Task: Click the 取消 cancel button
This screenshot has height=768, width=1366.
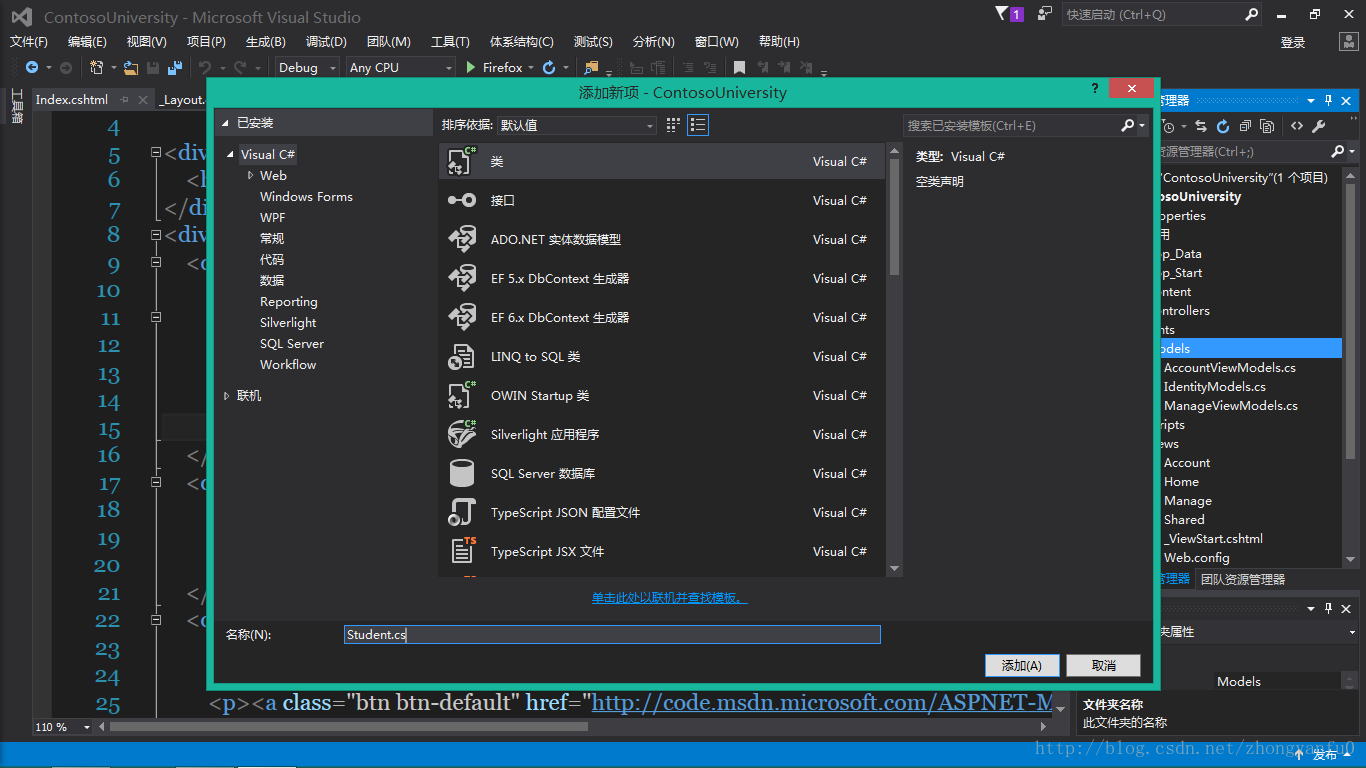Action: coord(1104,665)
